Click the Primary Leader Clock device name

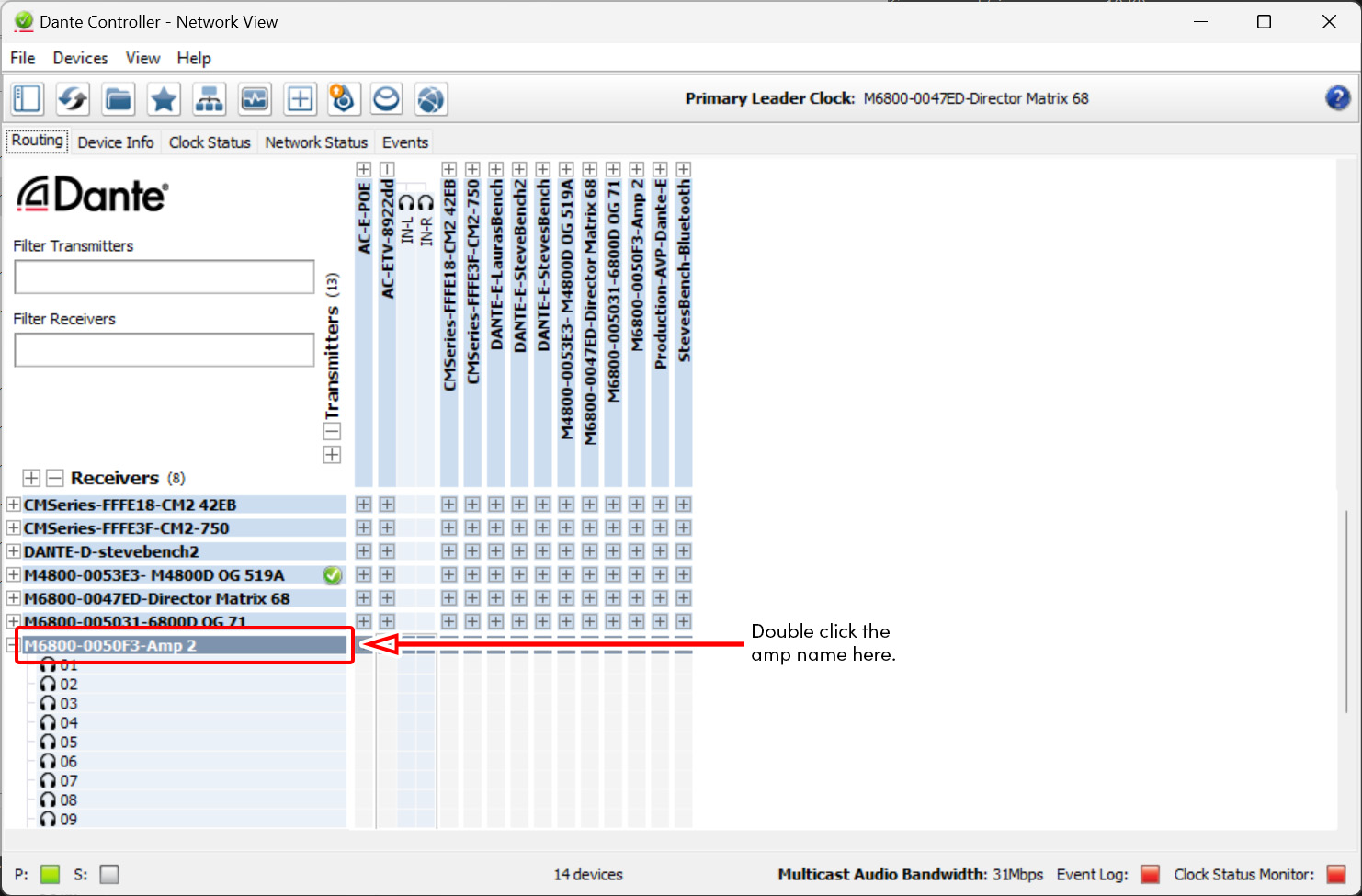click(976, 98)
